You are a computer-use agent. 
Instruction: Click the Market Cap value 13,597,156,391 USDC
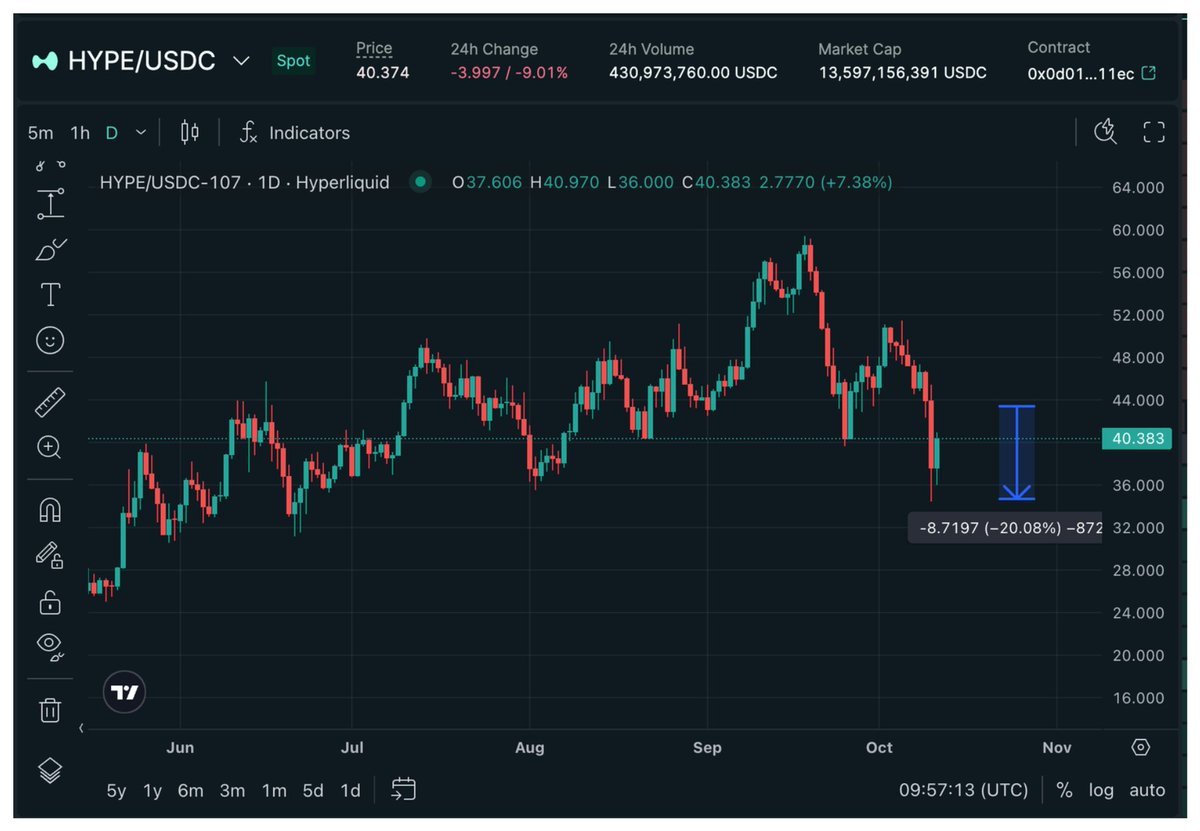click(x=902, y=73)
